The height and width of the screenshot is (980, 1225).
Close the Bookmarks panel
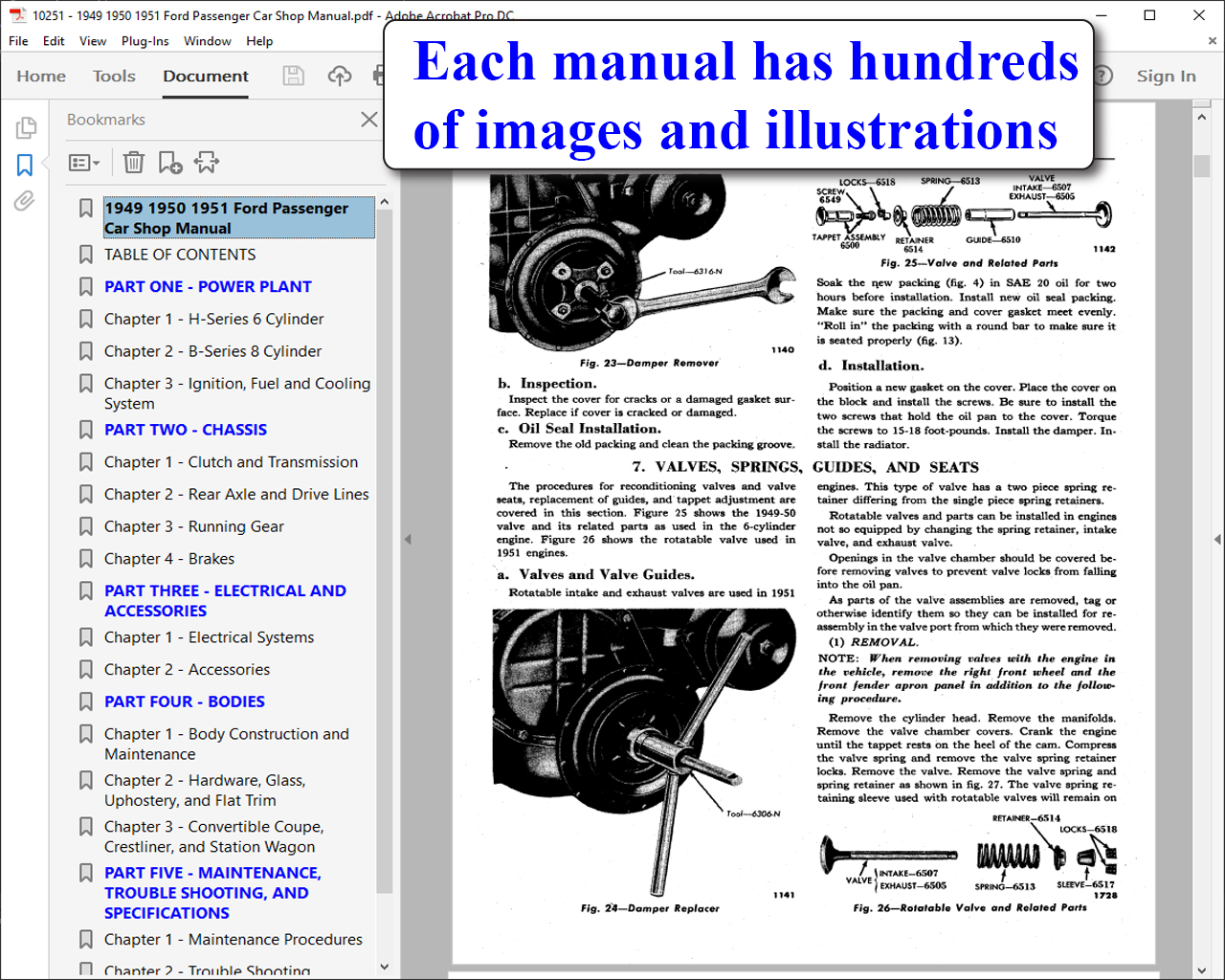pos(368,120)
